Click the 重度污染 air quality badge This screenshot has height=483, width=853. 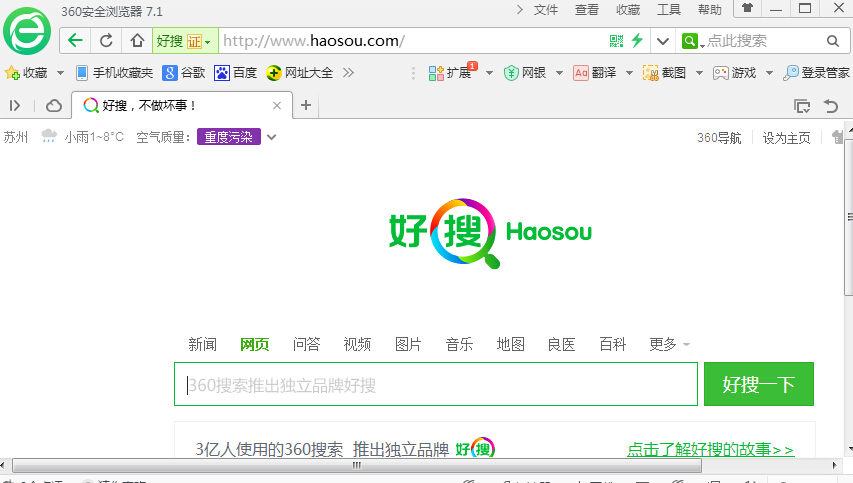tap(228, 137)
